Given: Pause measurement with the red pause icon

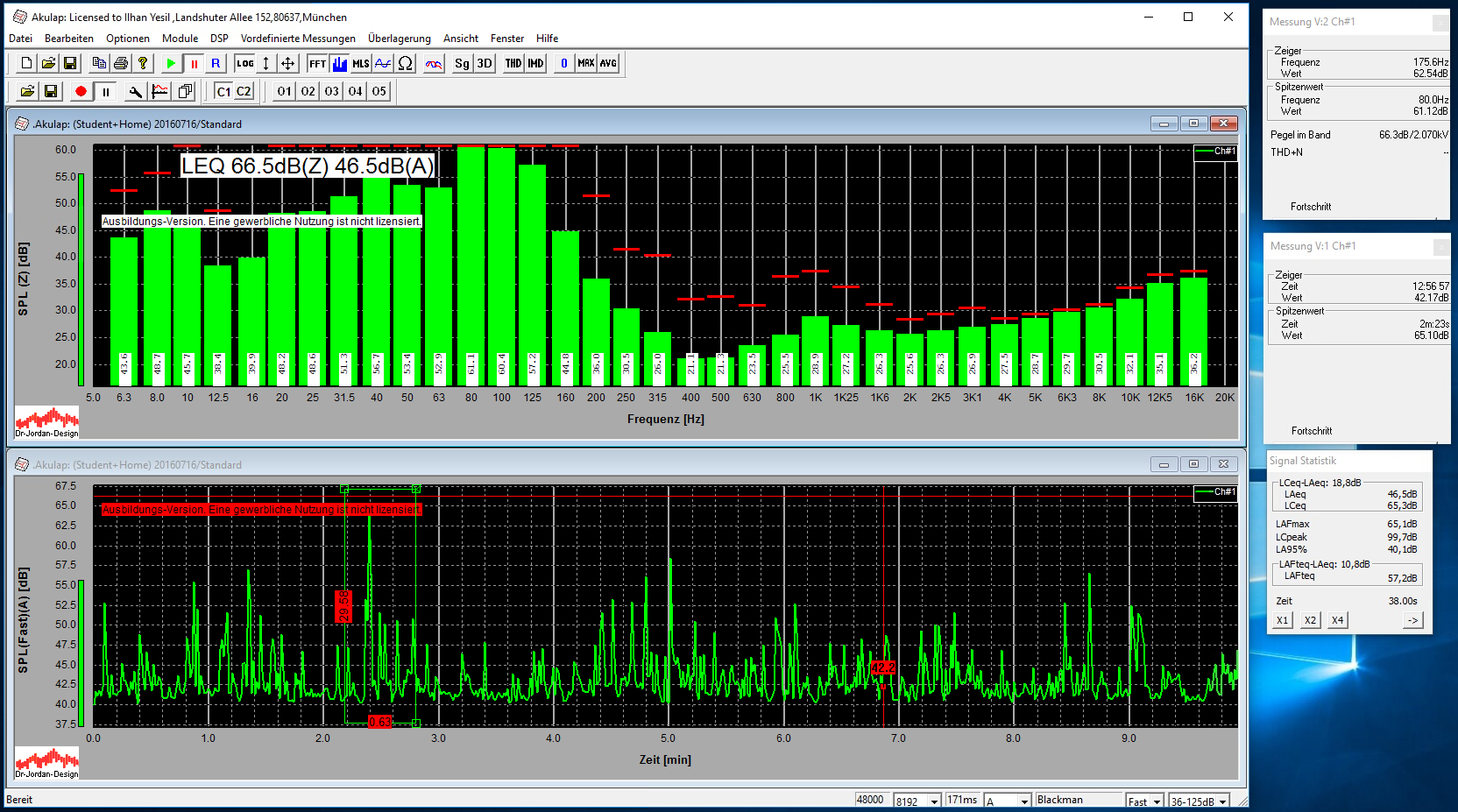Looking at the screenshot, I should [194, 63].
